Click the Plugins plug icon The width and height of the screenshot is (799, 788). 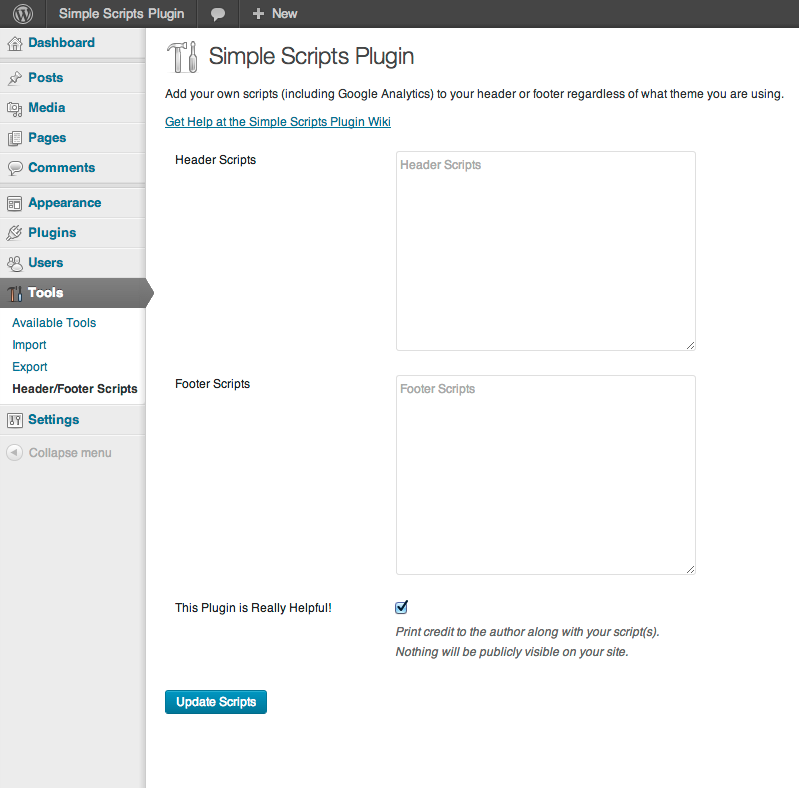[15, 233]
